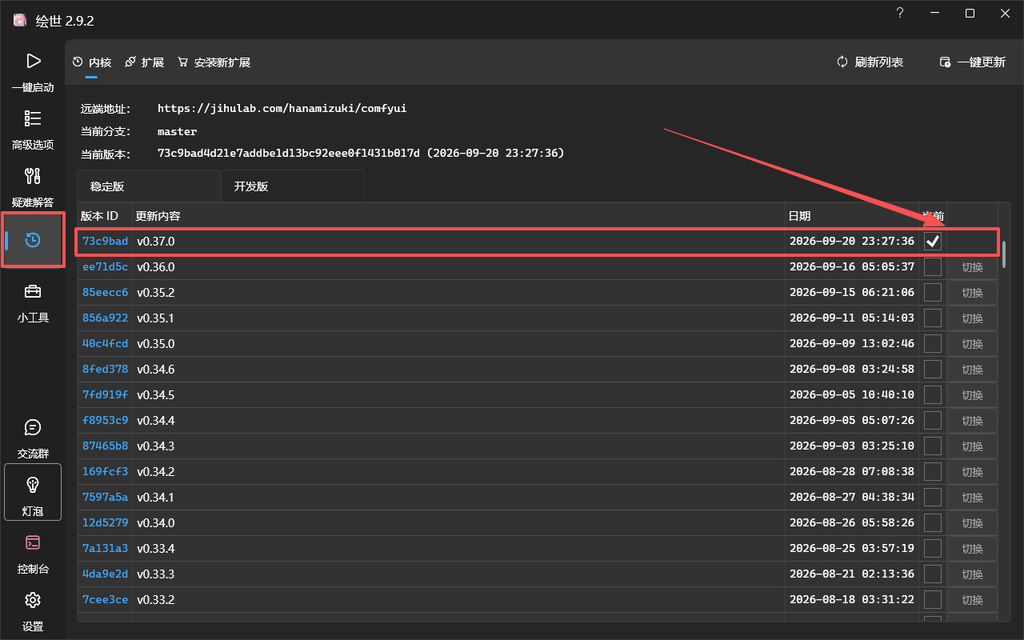Select the version history clock icon
1024x640 pixels.
coord(33,240)
